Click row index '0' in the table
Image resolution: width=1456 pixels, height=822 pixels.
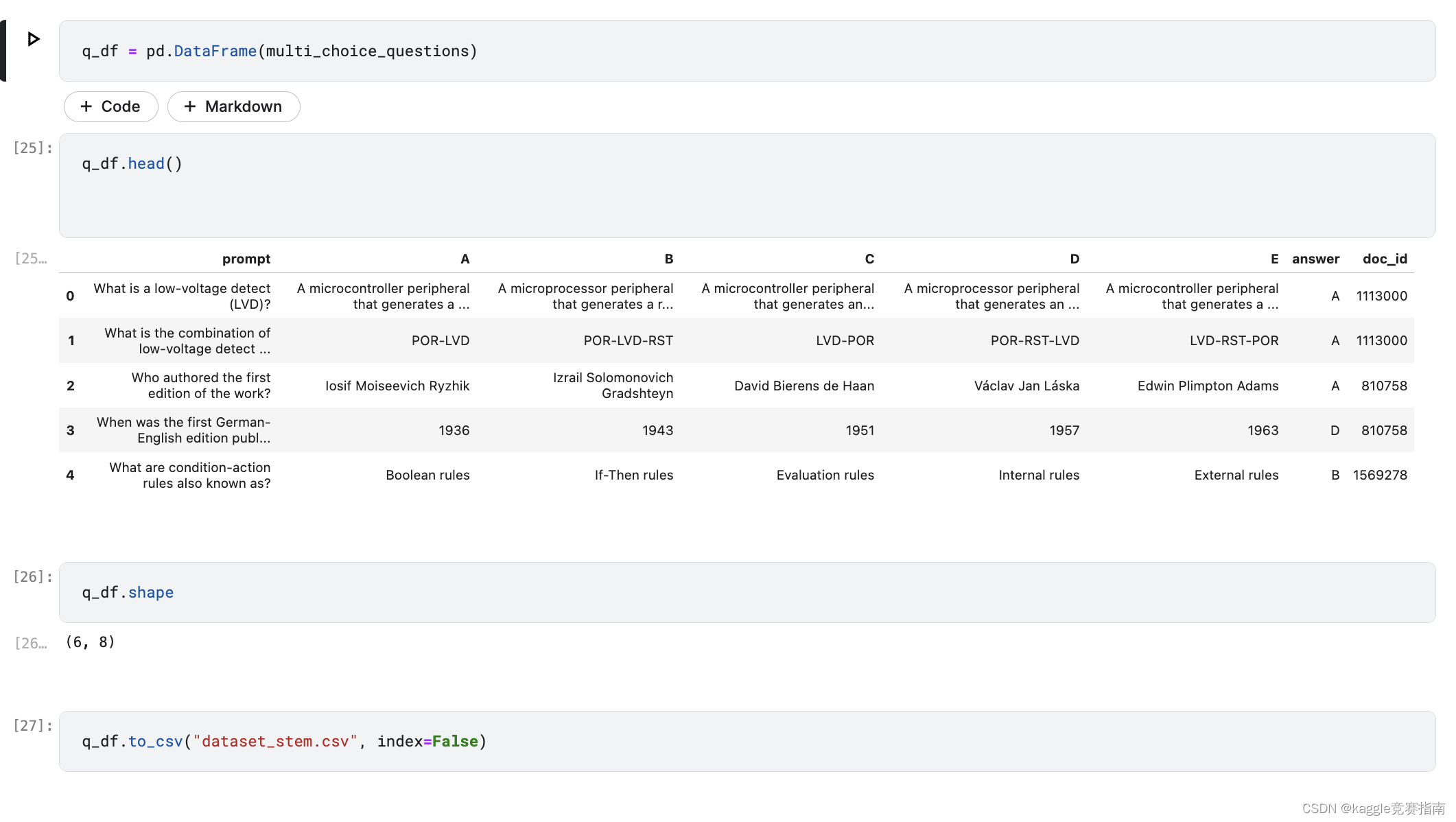[70, 296]
